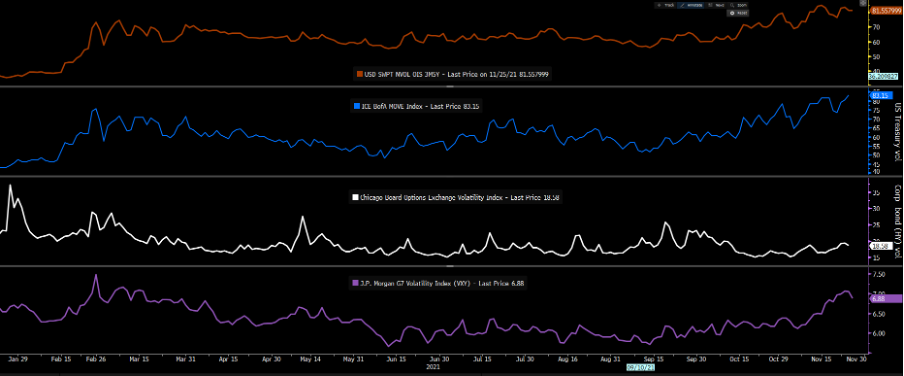Activate the Track crosshair tool
The width and height of the screenshot is (904, 376).
pyautogui.click(x=665, y=5)
